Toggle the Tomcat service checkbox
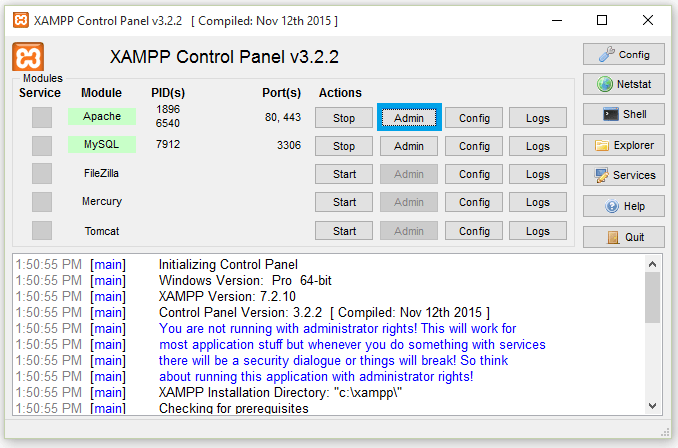This screenshot has height=448, width=678. [x=41, y=231]
